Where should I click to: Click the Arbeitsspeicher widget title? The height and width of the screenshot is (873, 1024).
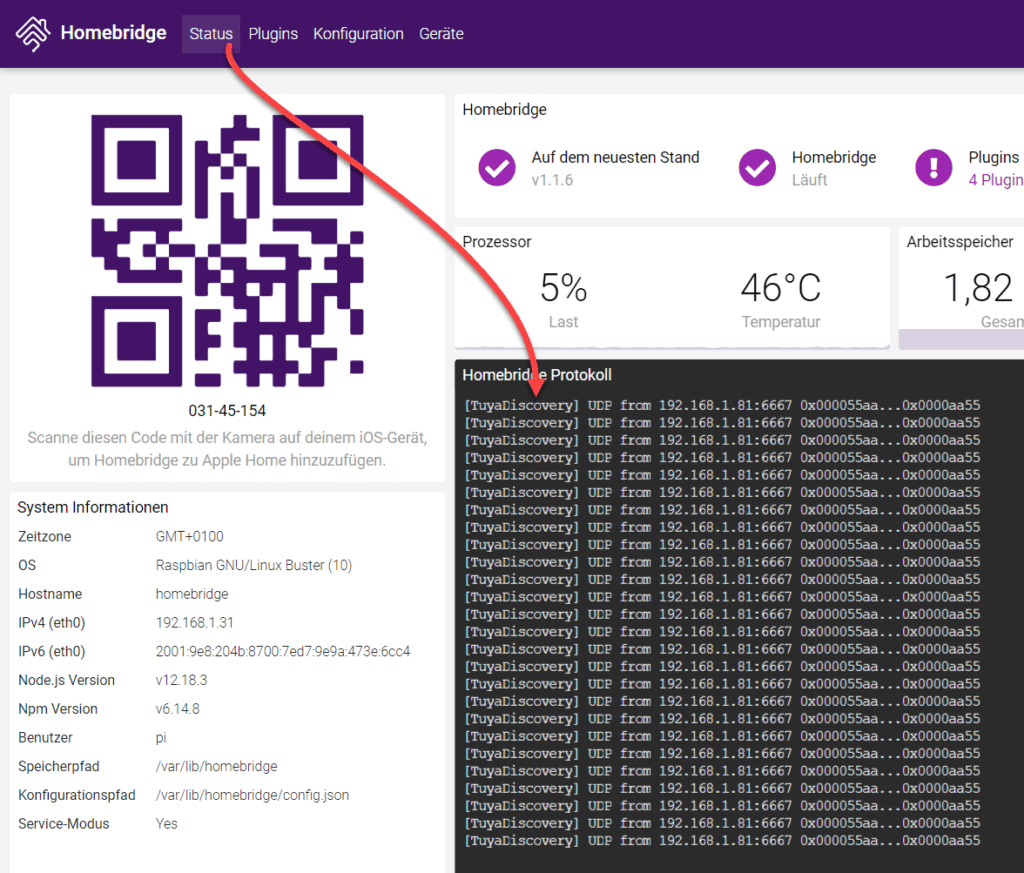point(960,242)
